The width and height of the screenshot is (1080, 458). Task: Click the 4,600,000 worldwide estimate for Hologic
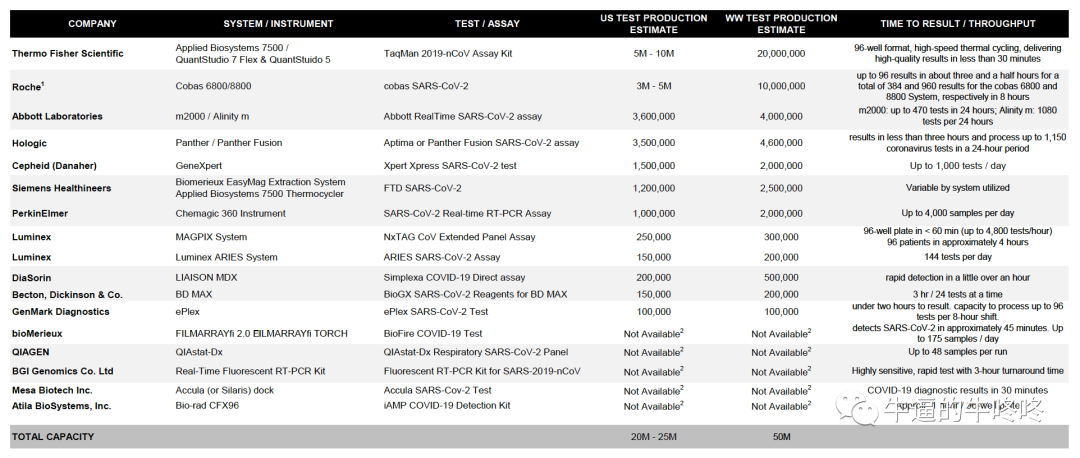(781, 143)
